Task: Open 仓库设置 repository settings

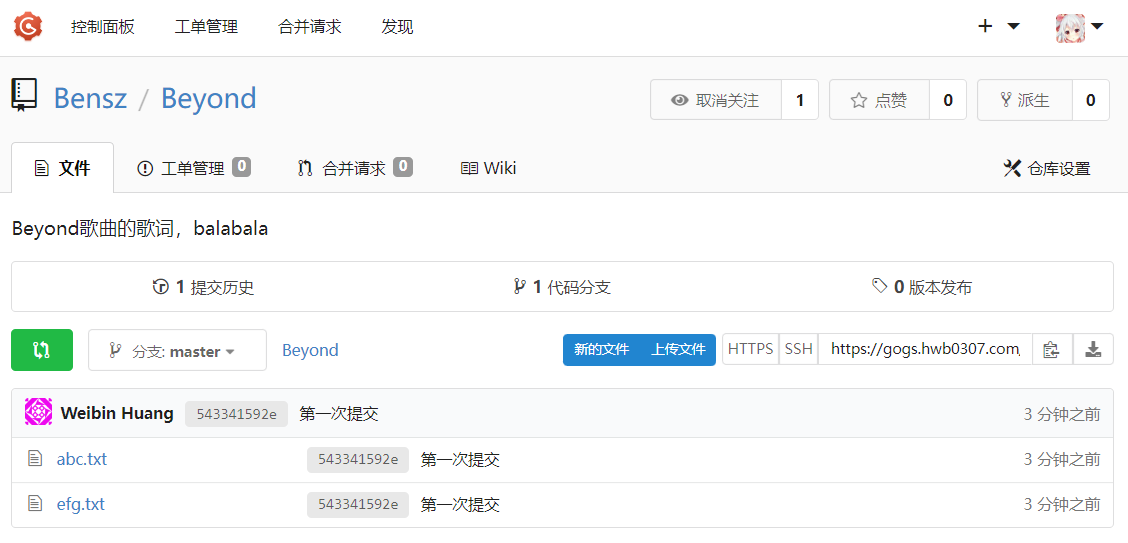Action: [x=1047, y=169]
